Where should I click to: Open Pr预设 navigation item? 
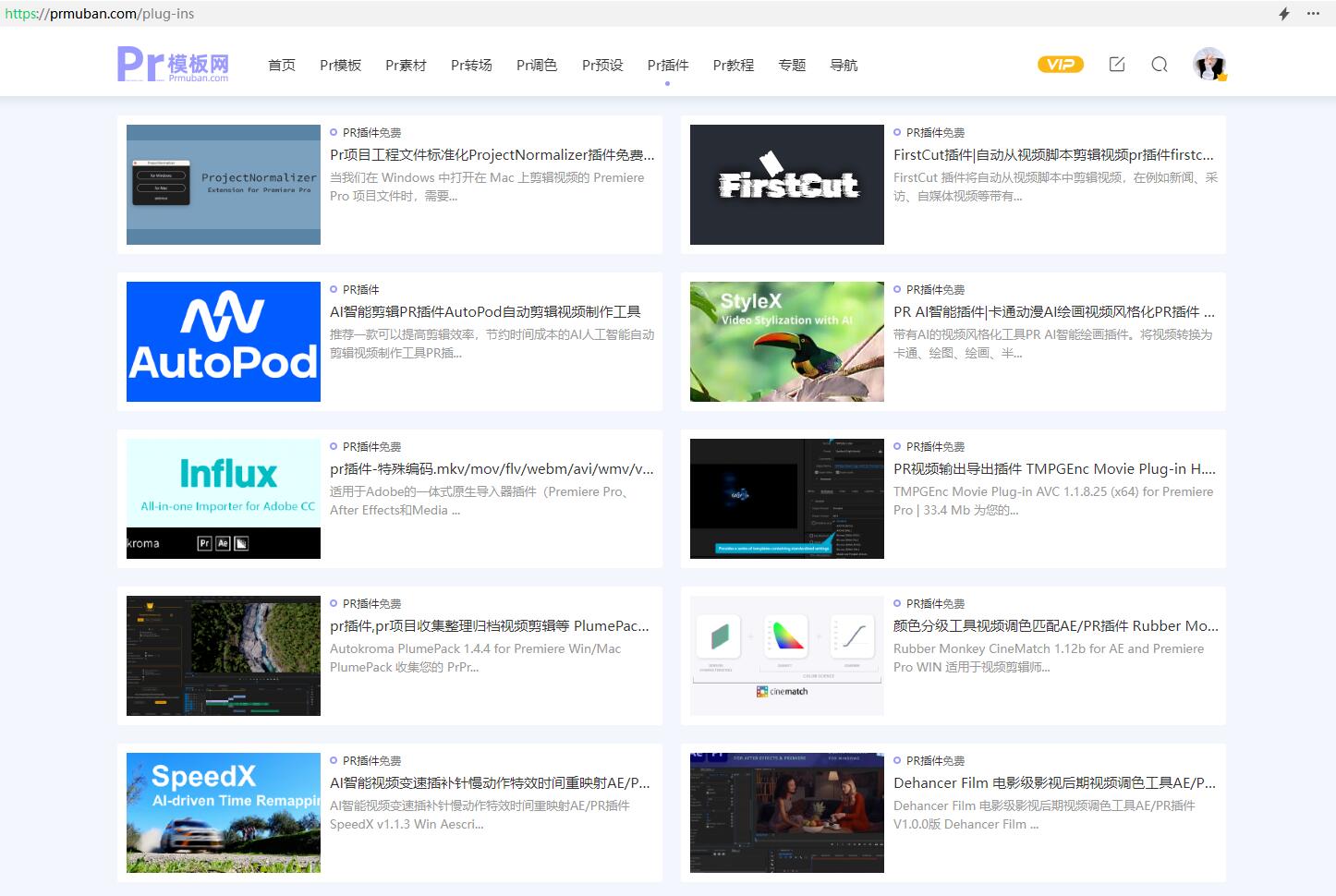[x=602, y=65]
